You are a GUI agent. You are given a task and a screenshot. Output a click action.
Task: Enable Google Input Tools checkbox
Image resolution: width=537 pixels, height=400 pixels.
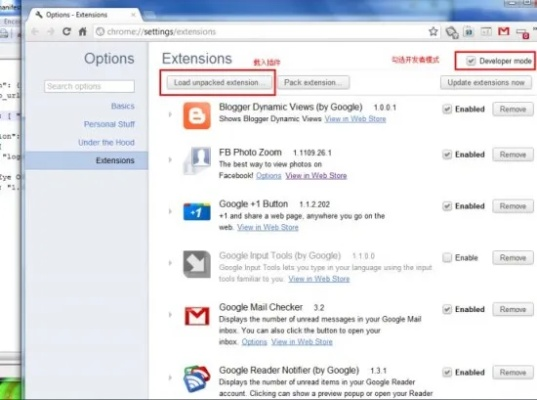coord(447,258)
